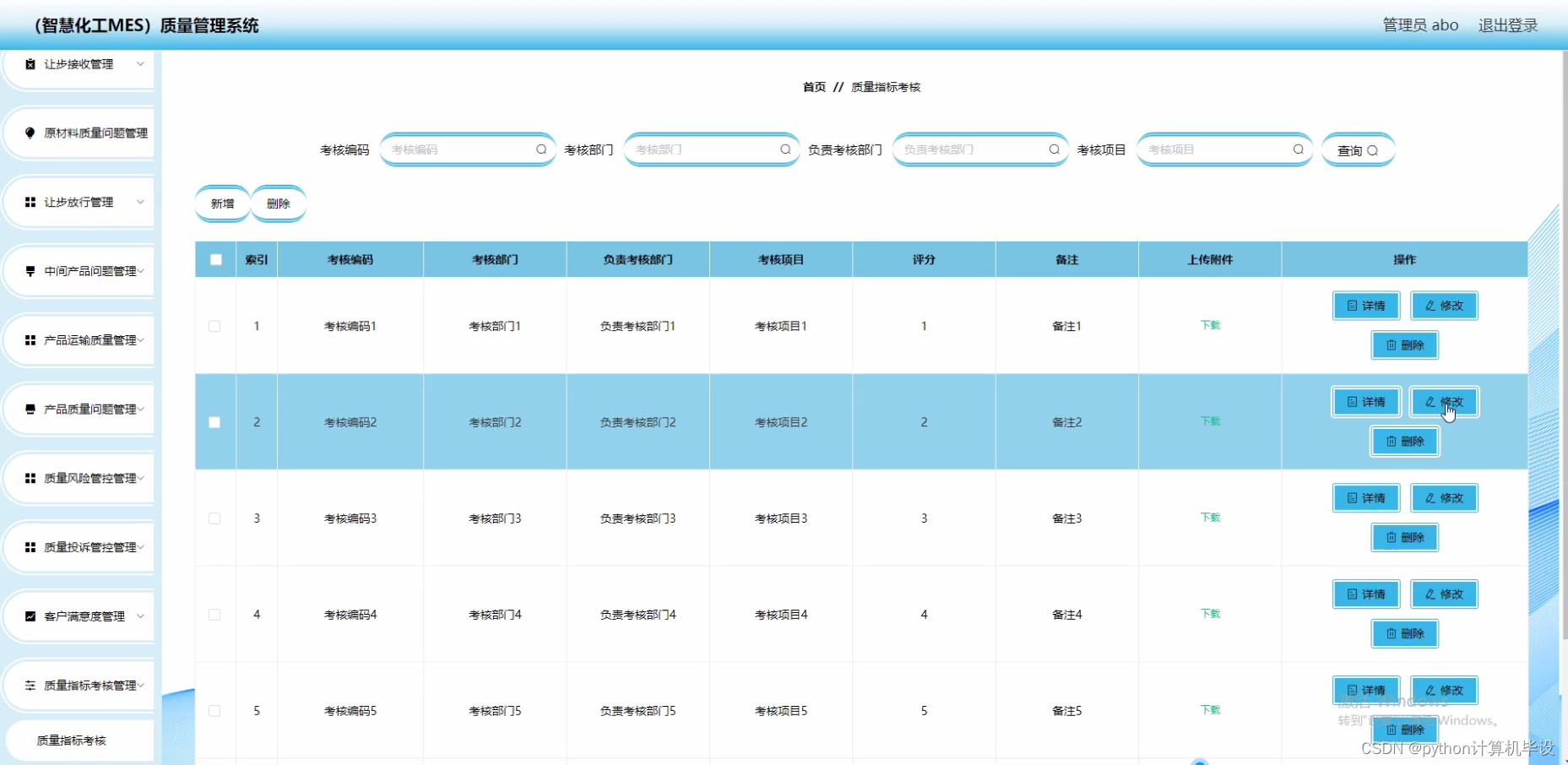Toggle the select-all checkbox in table header
Screen dimensions: 1568x765
pos(215,259)
